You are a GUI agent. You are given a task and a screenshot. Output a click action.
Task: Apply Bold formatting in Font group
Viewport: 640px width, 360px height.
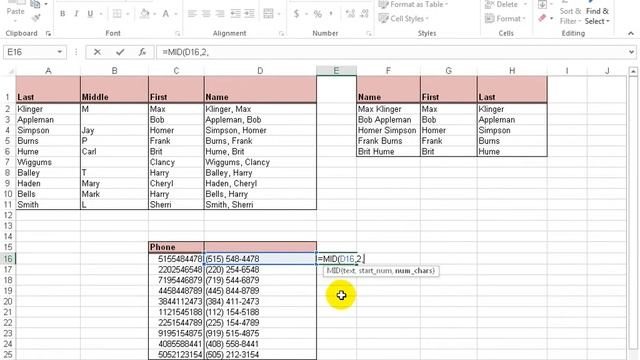(62, 14)
